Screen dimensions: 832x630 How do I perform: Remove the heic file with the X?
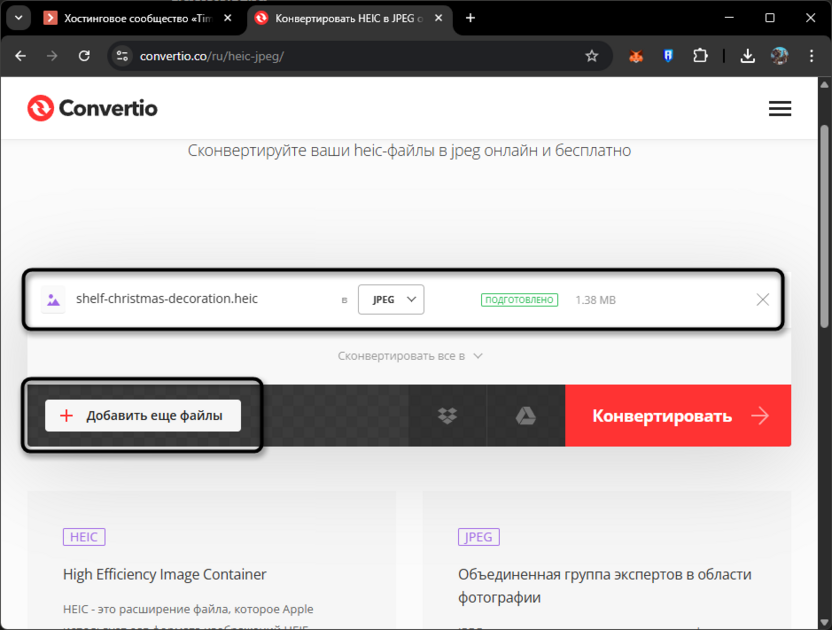click(x=763, y=299)
